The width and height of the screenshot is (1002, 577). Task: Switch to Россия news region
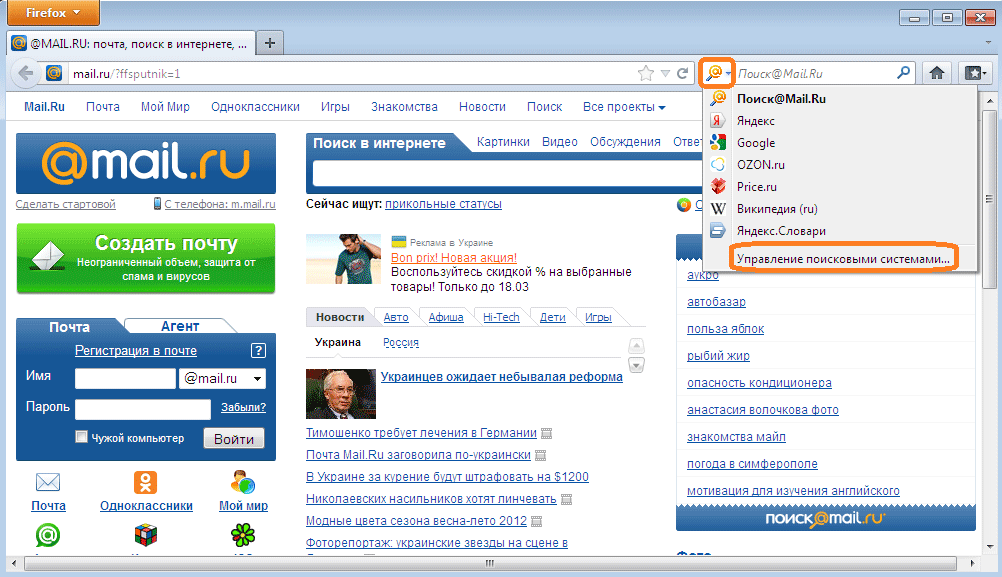click(401, 342)
